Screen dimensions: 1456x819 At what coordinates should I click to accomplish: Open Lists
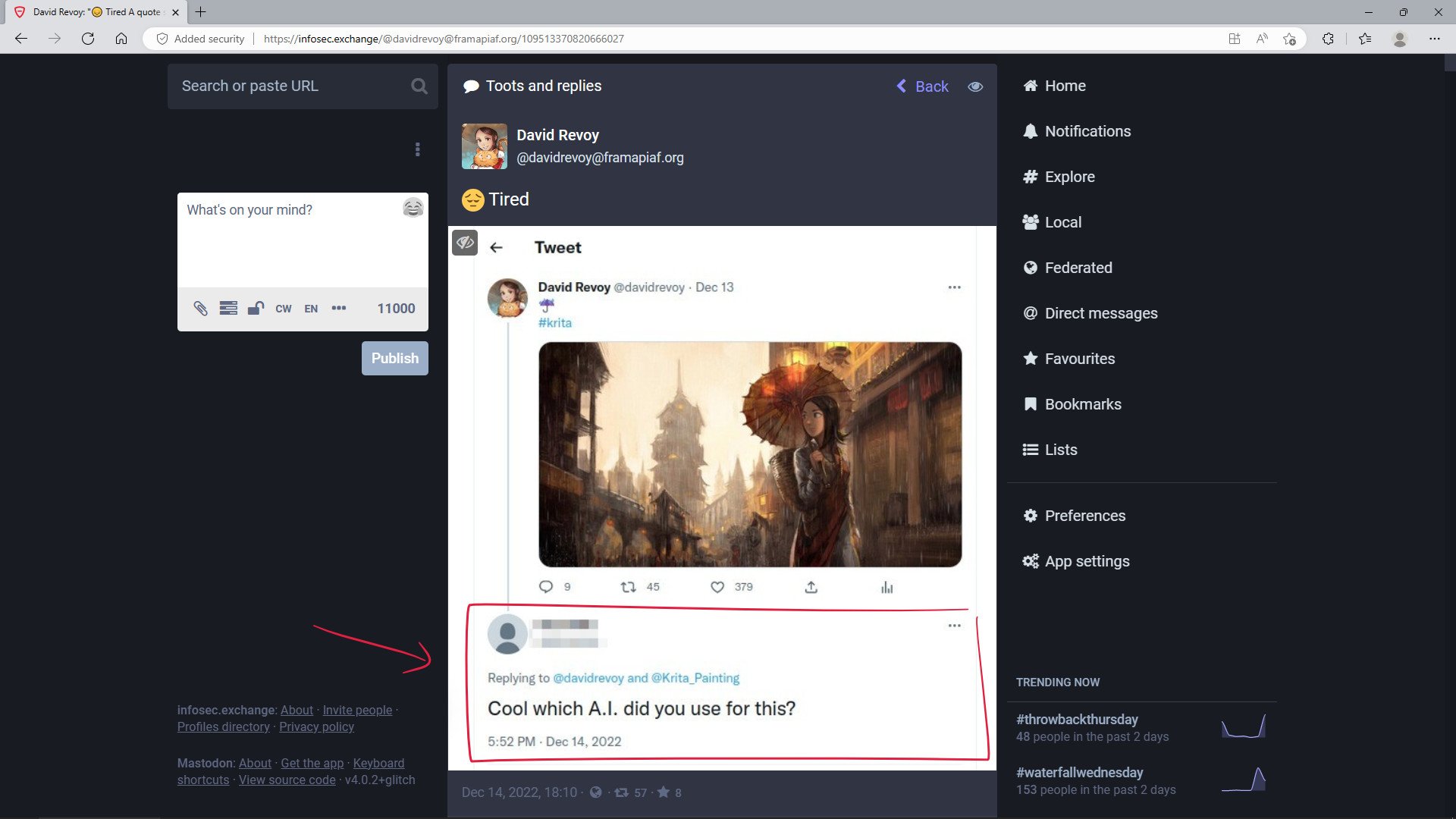coord(1050,450)
